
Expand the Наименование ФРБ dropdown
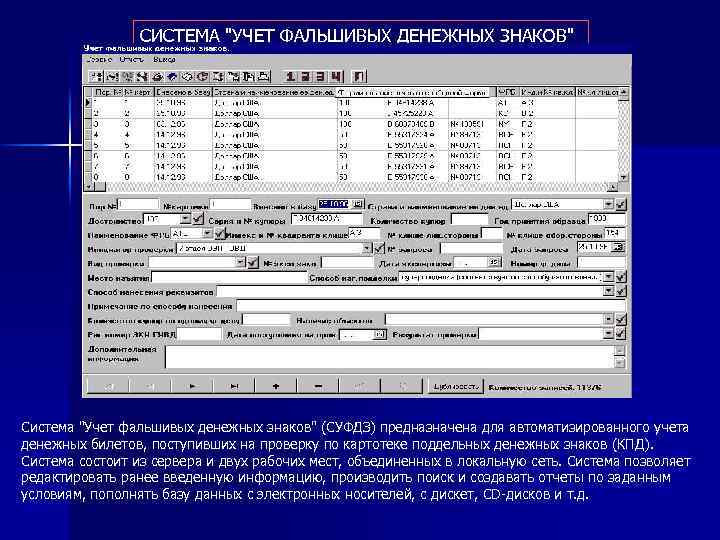click(207, 234)
